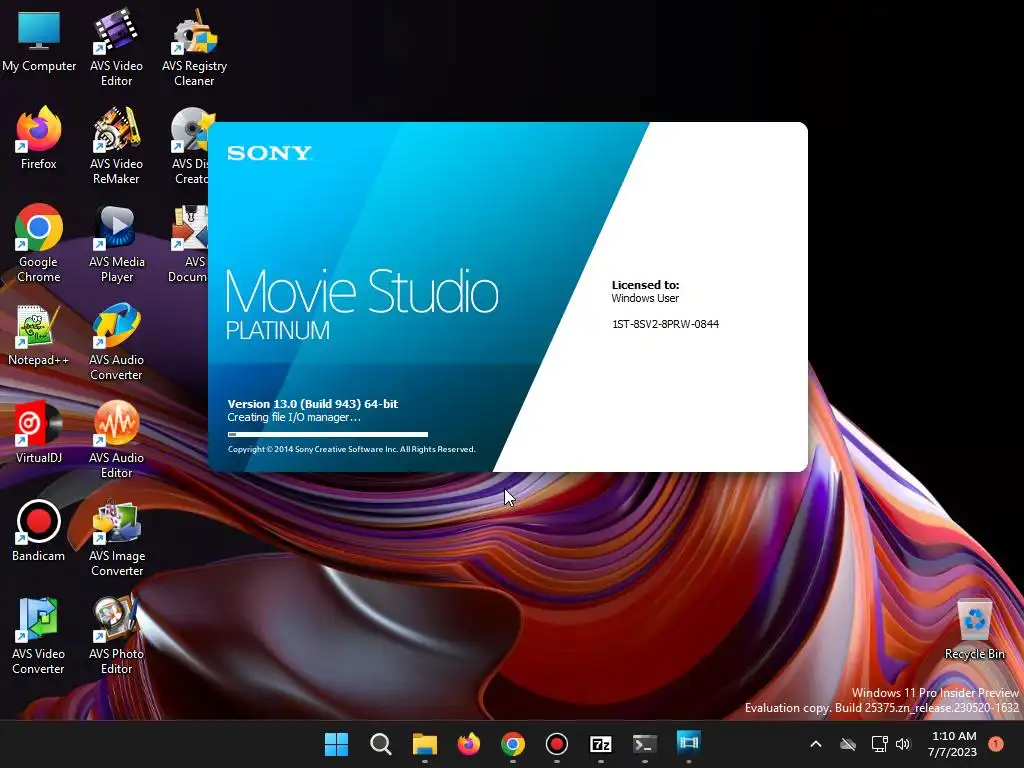Viewport: 1024px width, 768px height.
Task: Open the notification bell badge
Action: [x=996, y=744]
